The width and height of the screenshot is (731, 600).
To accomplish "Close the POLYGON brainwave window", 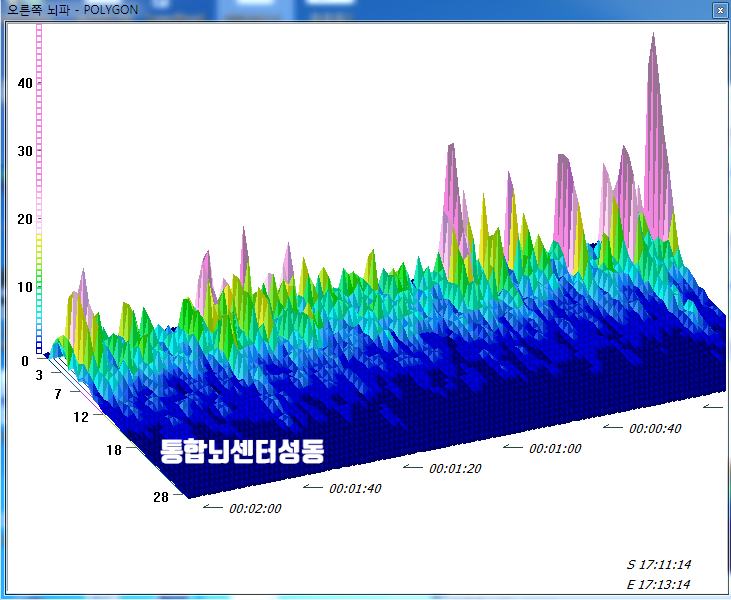I will [718, 10].
